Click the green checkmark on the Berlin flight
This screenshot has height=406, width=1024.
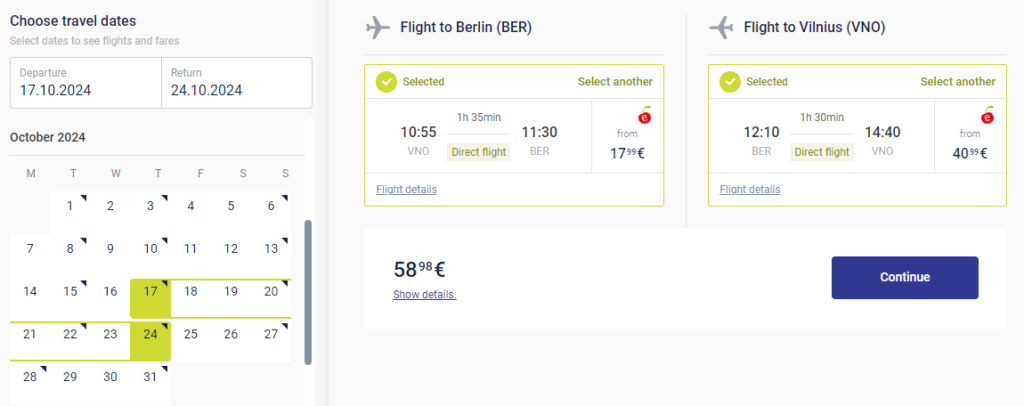point(387,82)
